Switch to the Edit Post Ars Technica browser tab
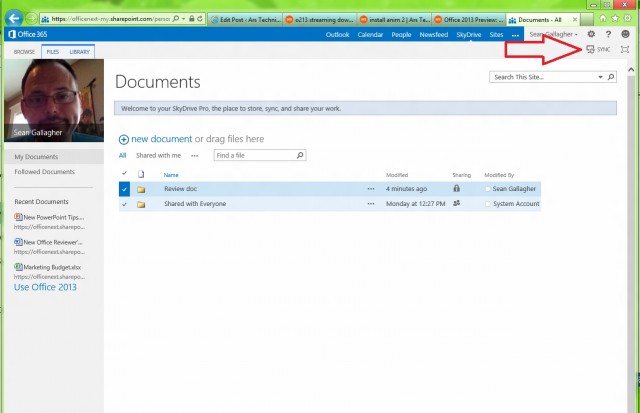 (x=245, y=20)
